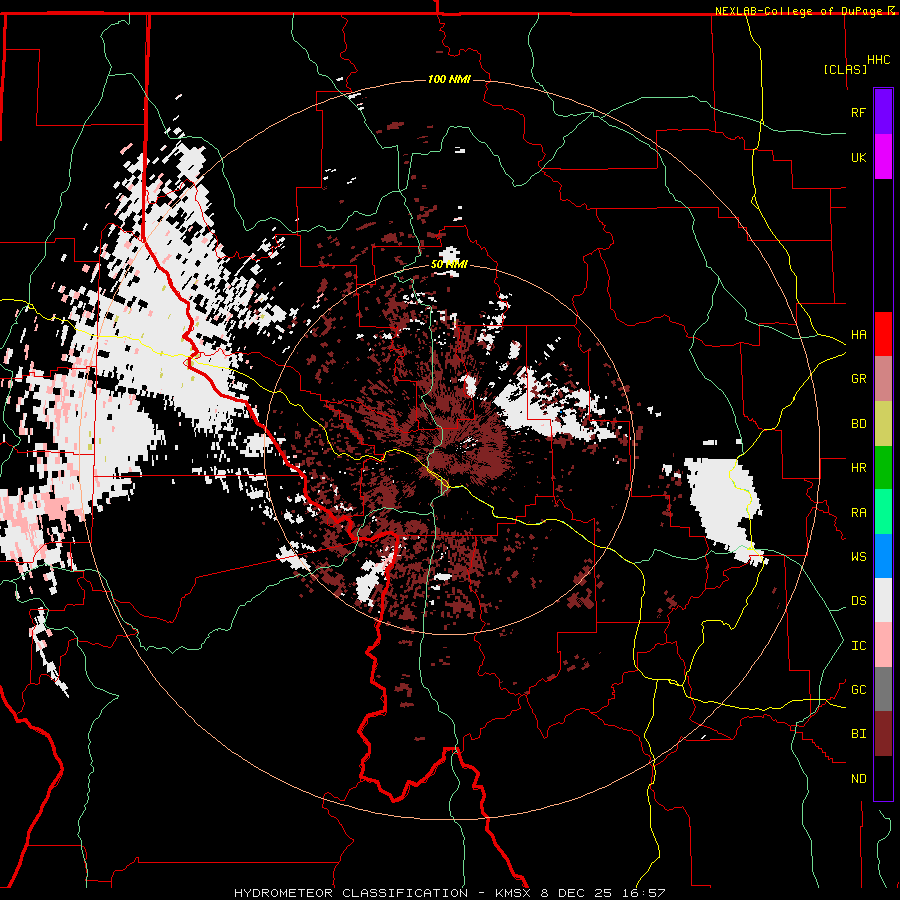Click the HR green legend swatch
Viewport: 900px width, 900px height.
(883, 468)
